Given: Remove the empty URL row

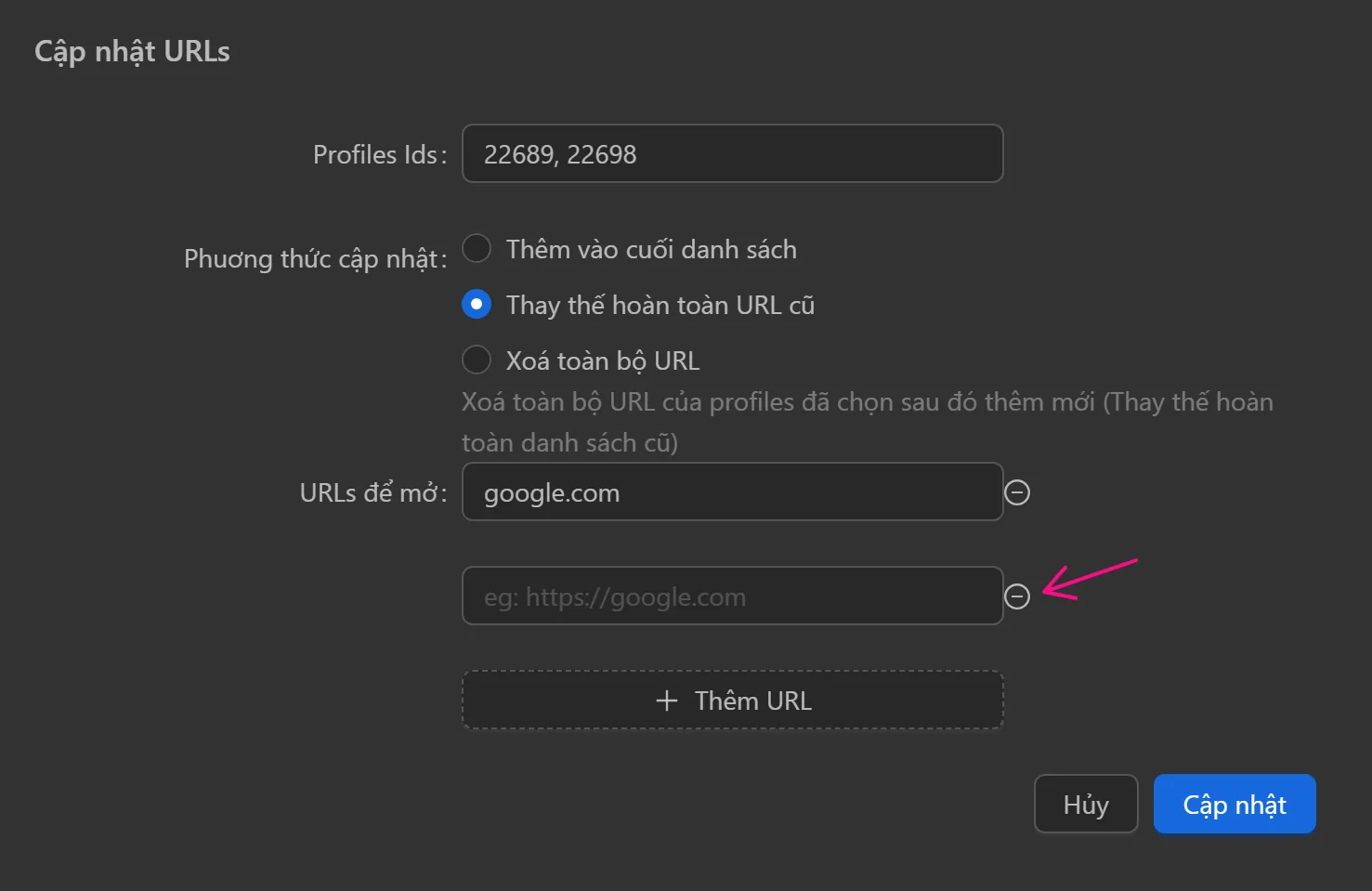Looking at the screenshot, I should pos(1017,596).
